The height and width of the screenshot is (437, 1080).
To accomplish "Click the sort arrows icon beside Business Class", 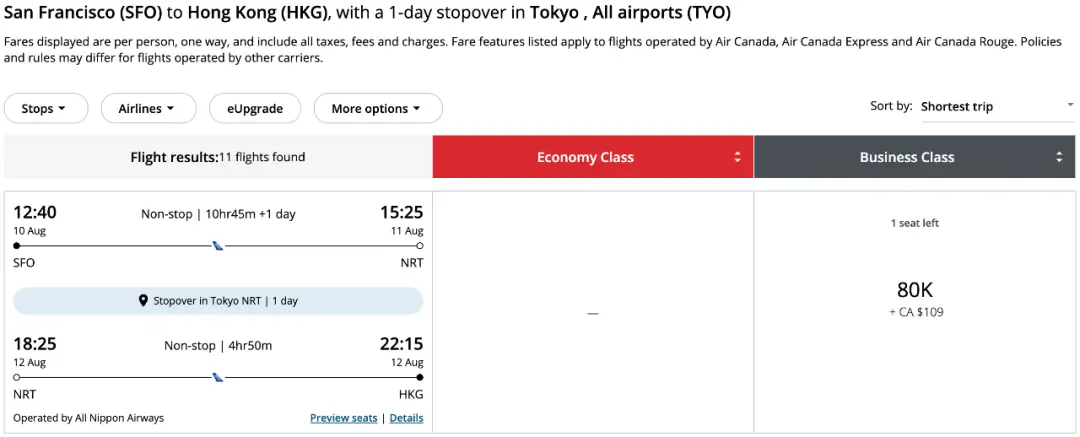I will tap(1059, 157).
